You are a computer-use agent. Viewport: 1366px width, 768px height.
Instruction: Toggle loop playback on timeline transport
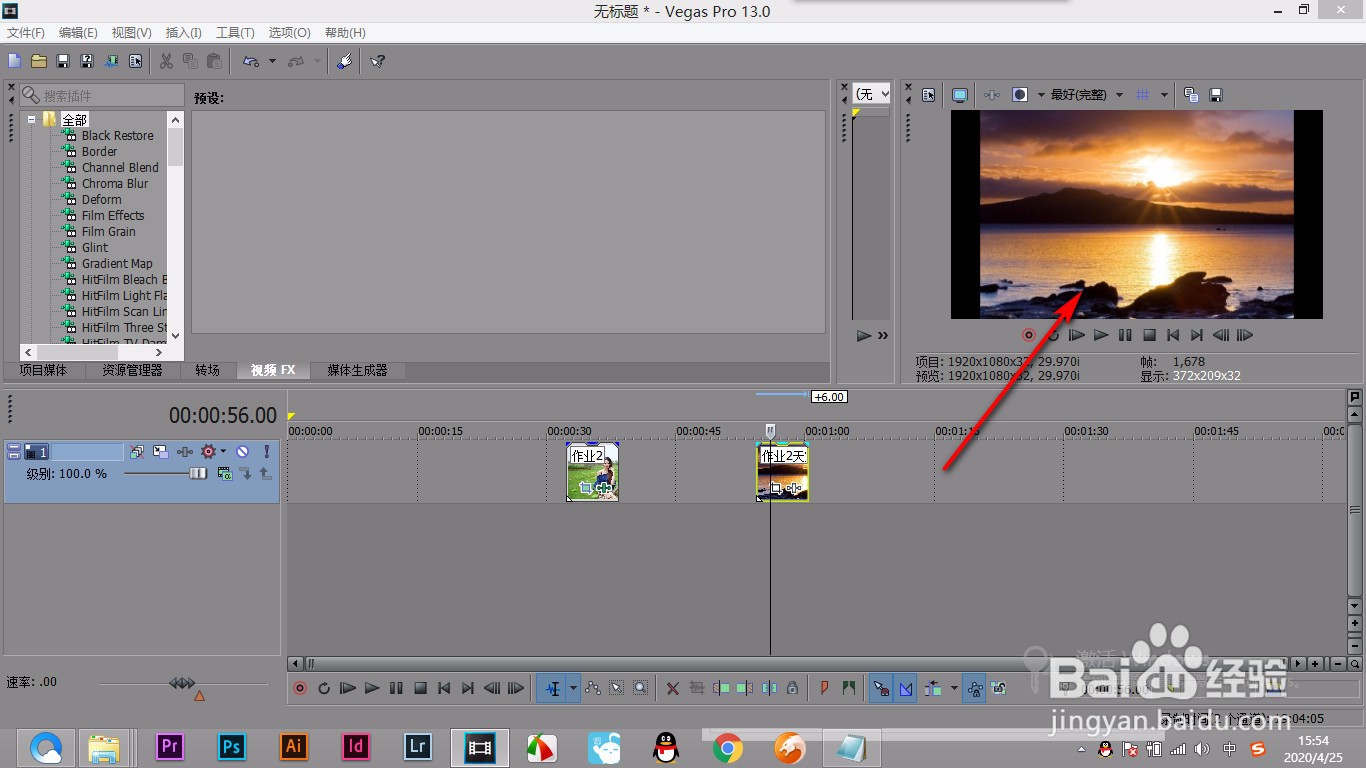pyautogui.click(x=324, y=688)
